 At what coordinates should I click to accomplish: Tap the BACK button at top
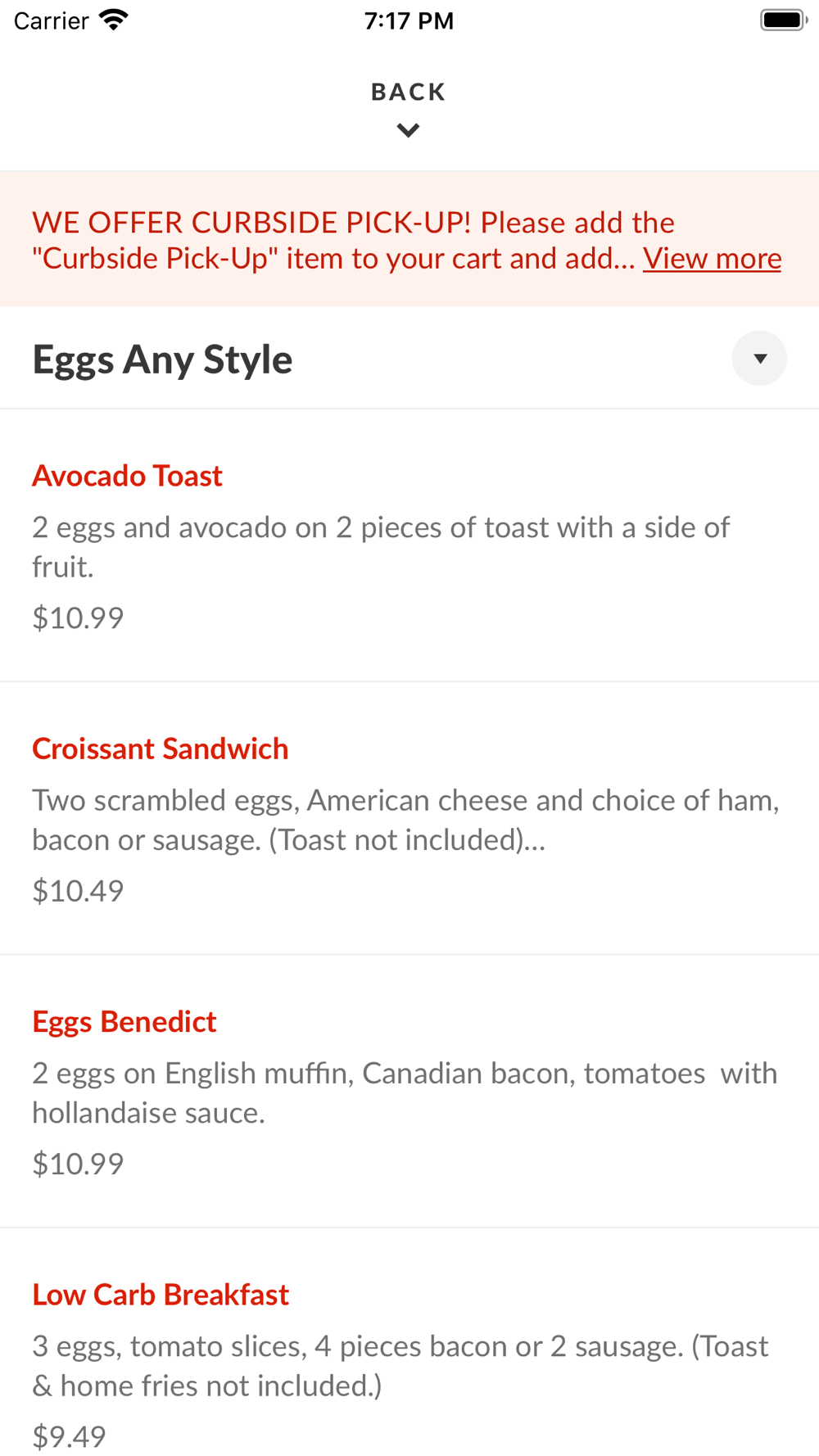tap(408, 92)
